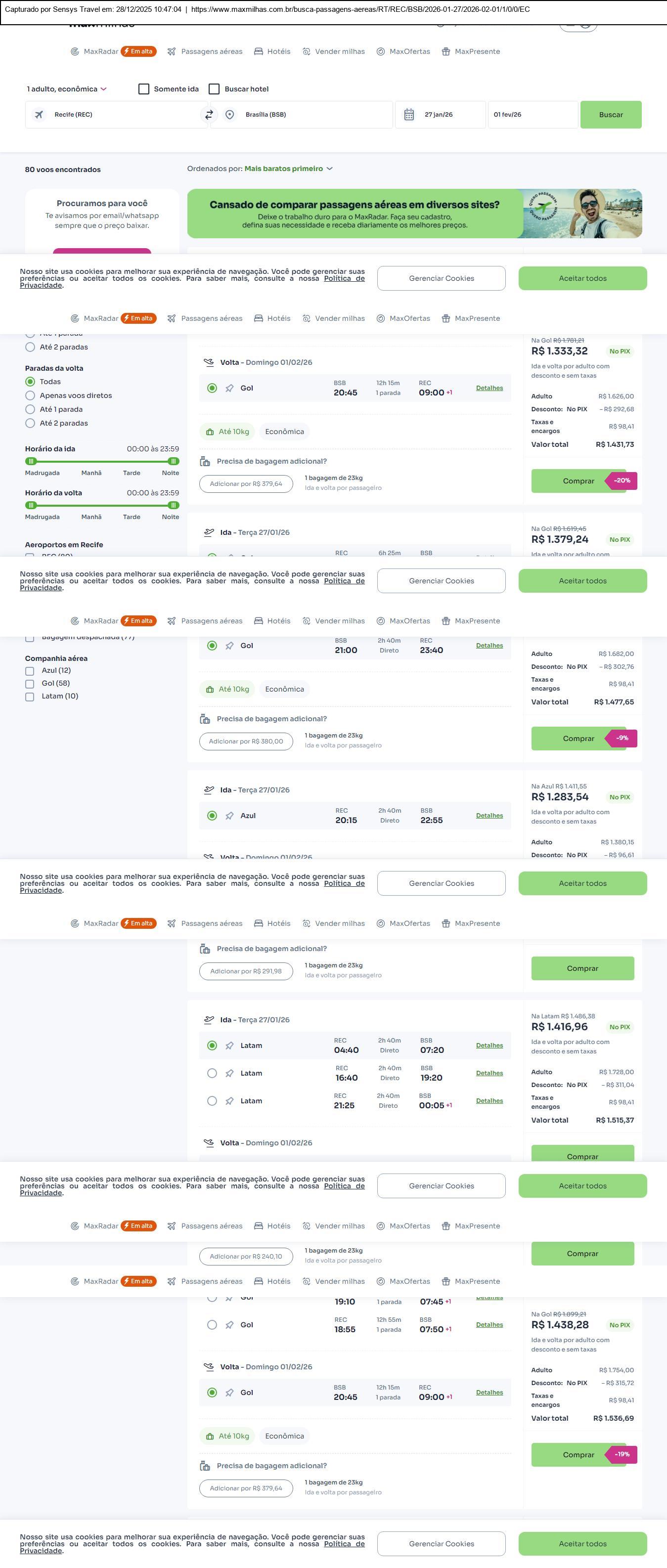Open Detalhes for the Azul 20:15 flight

tap(489, 816)
